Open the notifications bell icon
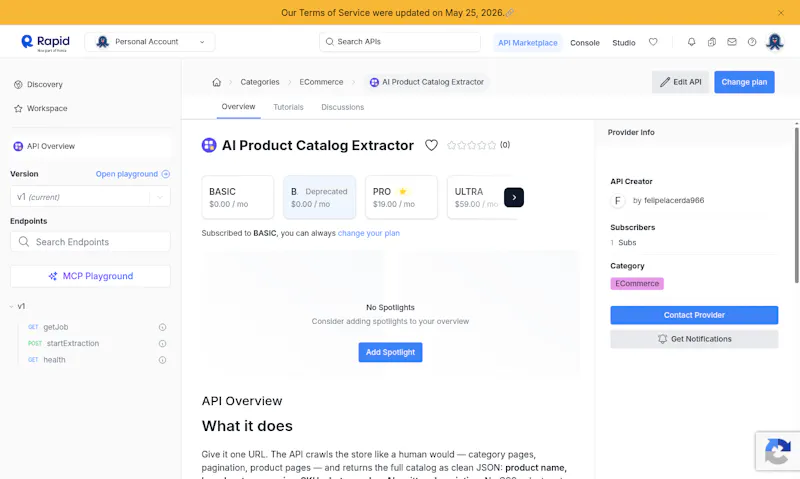The width and height of the screenshot is (800, 479). [x=691, y=42]
